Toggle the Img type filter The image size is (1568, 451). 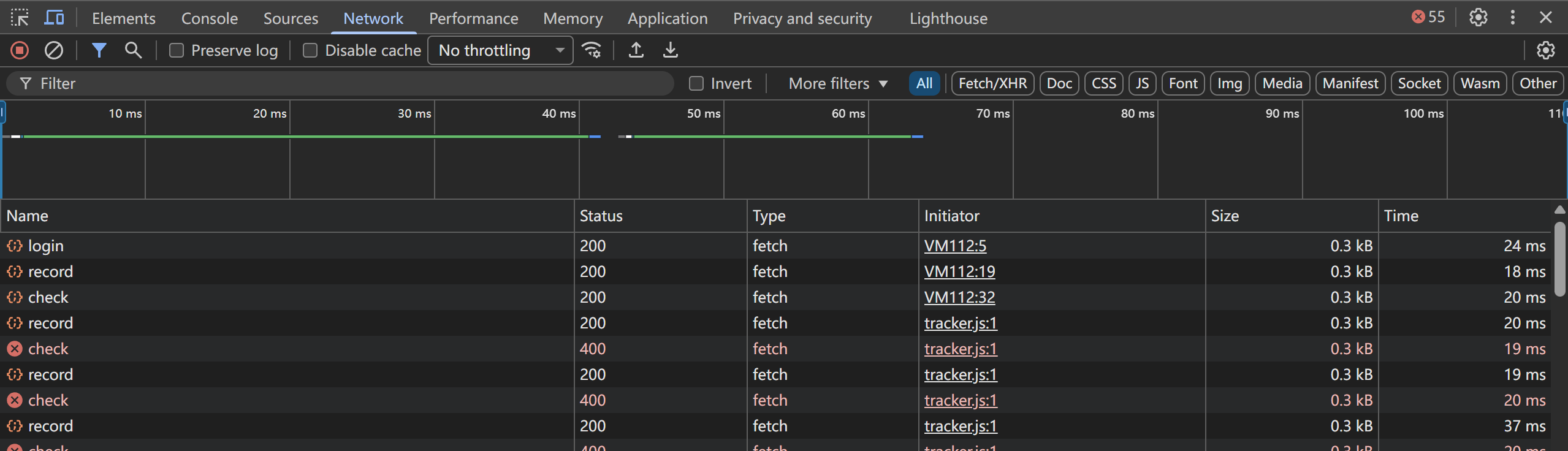1230,83
